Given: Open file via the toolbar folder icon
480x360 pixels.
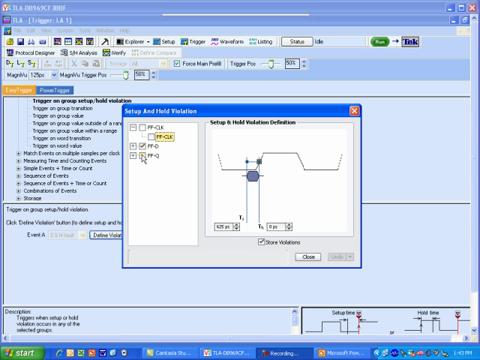Looking at the screenshot, I should tap(10, 42).
